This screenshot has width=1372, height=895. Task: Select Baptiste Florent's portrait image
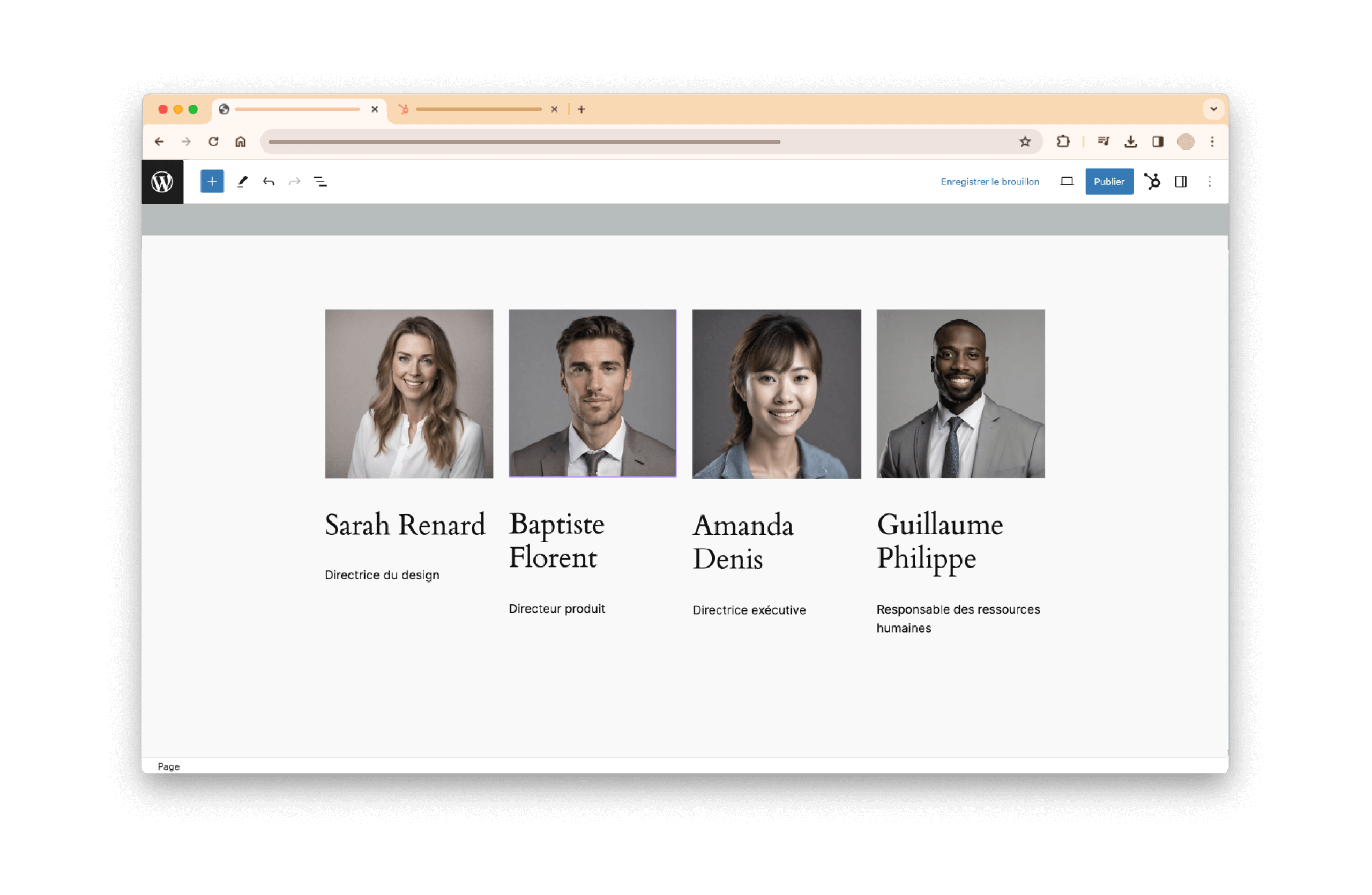pyautogui.click(x=592, y=393)
